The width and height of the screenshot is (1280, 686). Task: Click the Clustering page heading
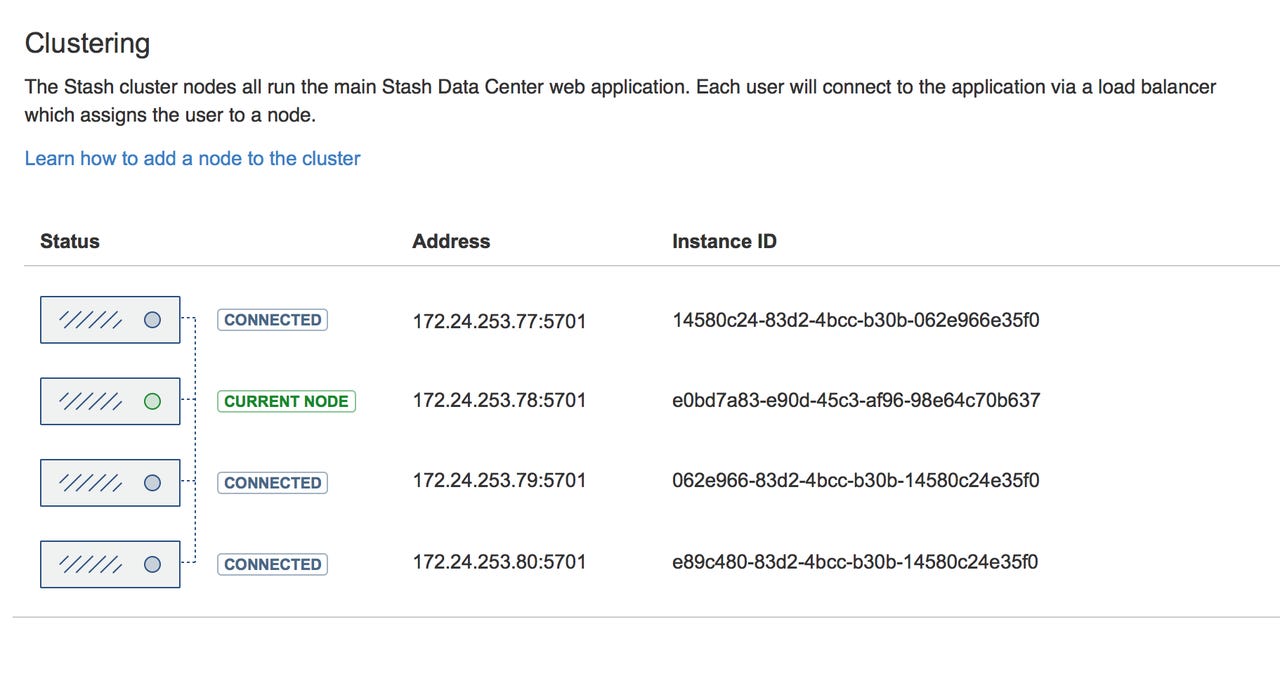(87, 43)
